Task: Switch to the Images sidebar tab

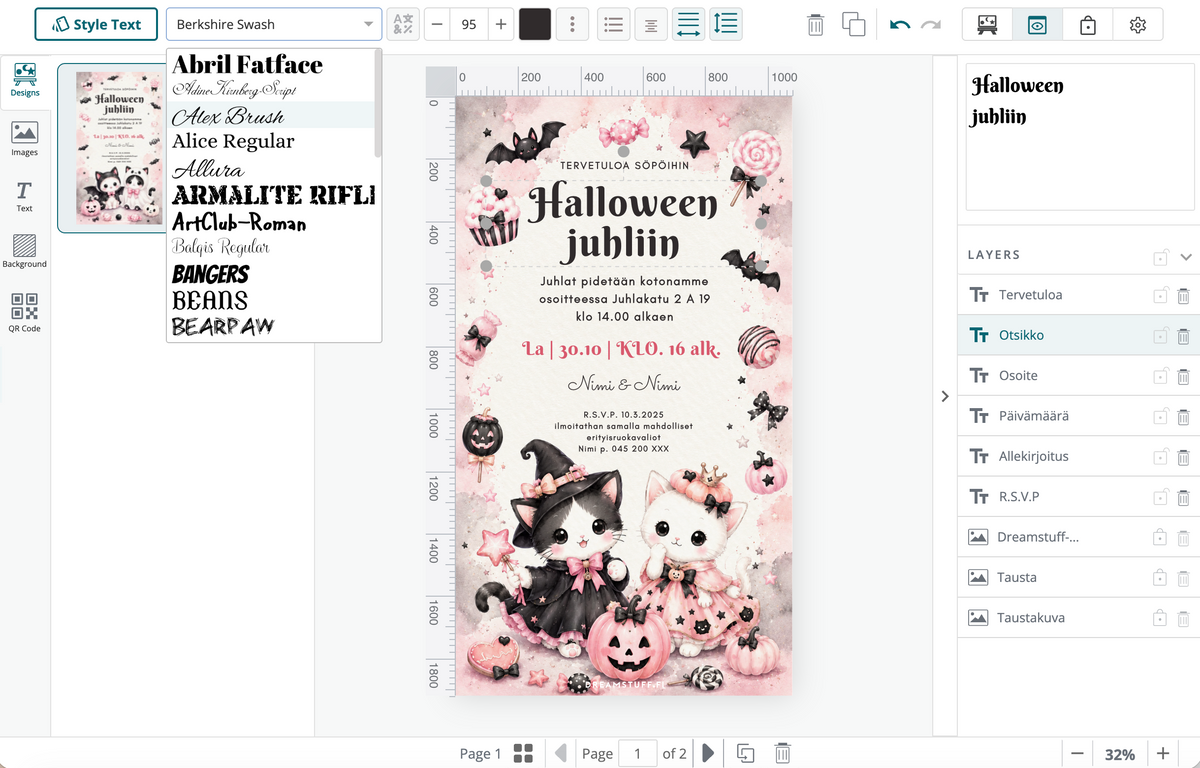Action: point(25,139)
